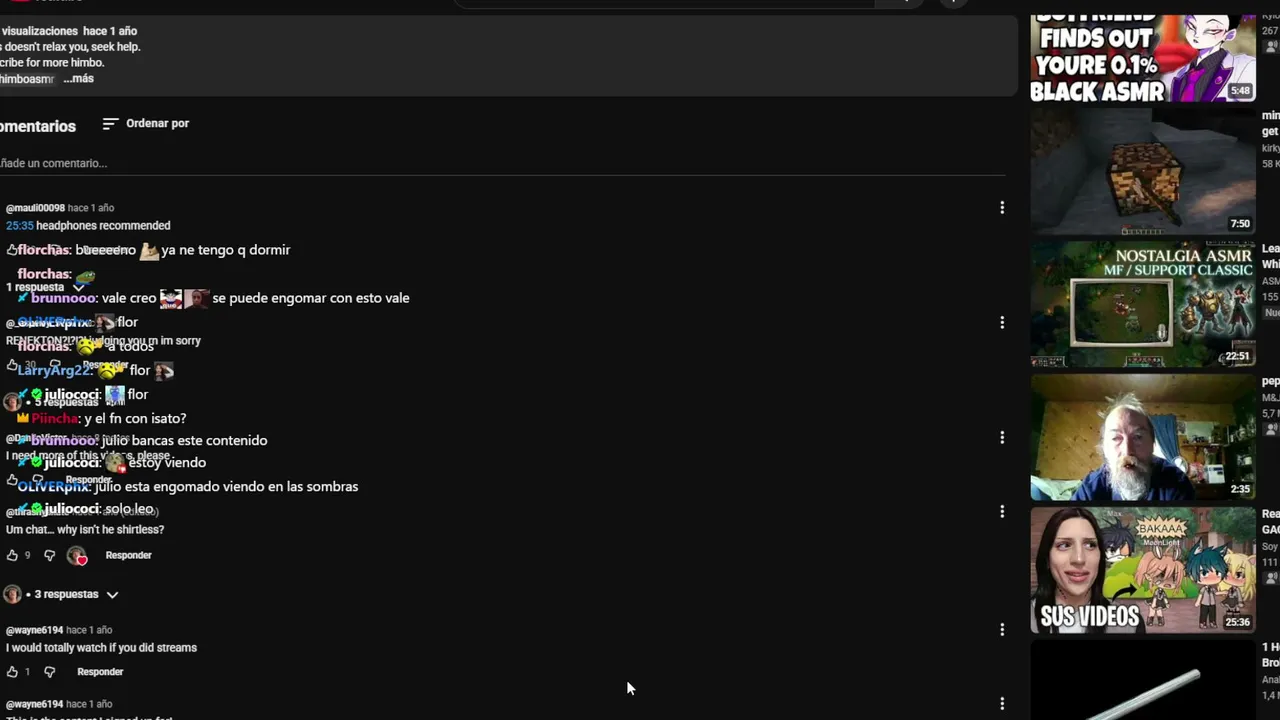This screenshot has height=720, width=1280.
Task: Select the 'I would totally watch if you did streams' text
Action: (101, 648)
